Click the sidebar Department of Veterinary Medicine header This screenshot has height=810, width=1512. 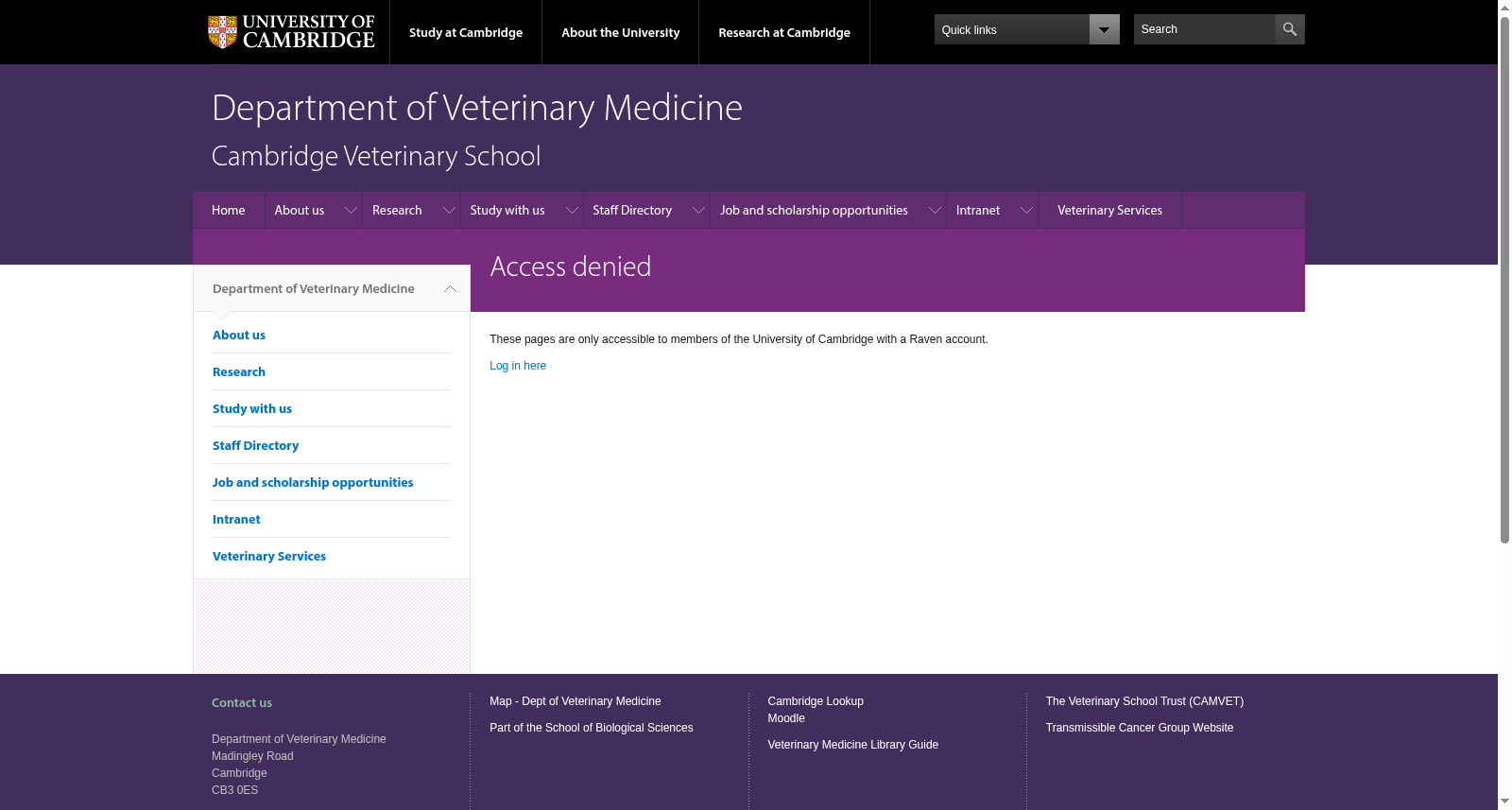pos(314,289)
